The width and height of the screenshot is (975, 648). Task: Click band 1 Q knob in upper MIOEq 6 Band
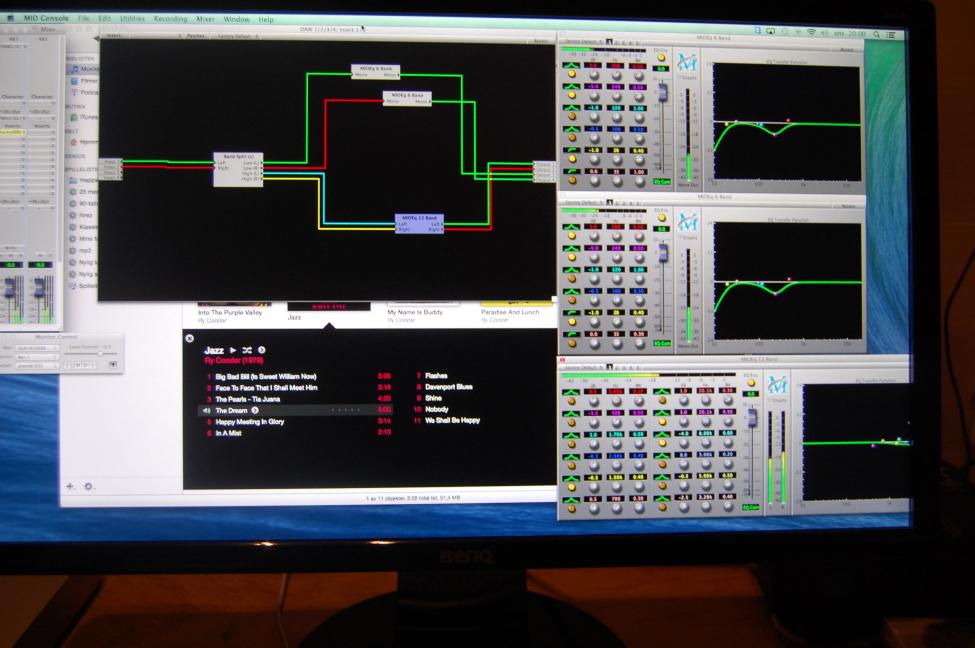click(x=639, y=75)
